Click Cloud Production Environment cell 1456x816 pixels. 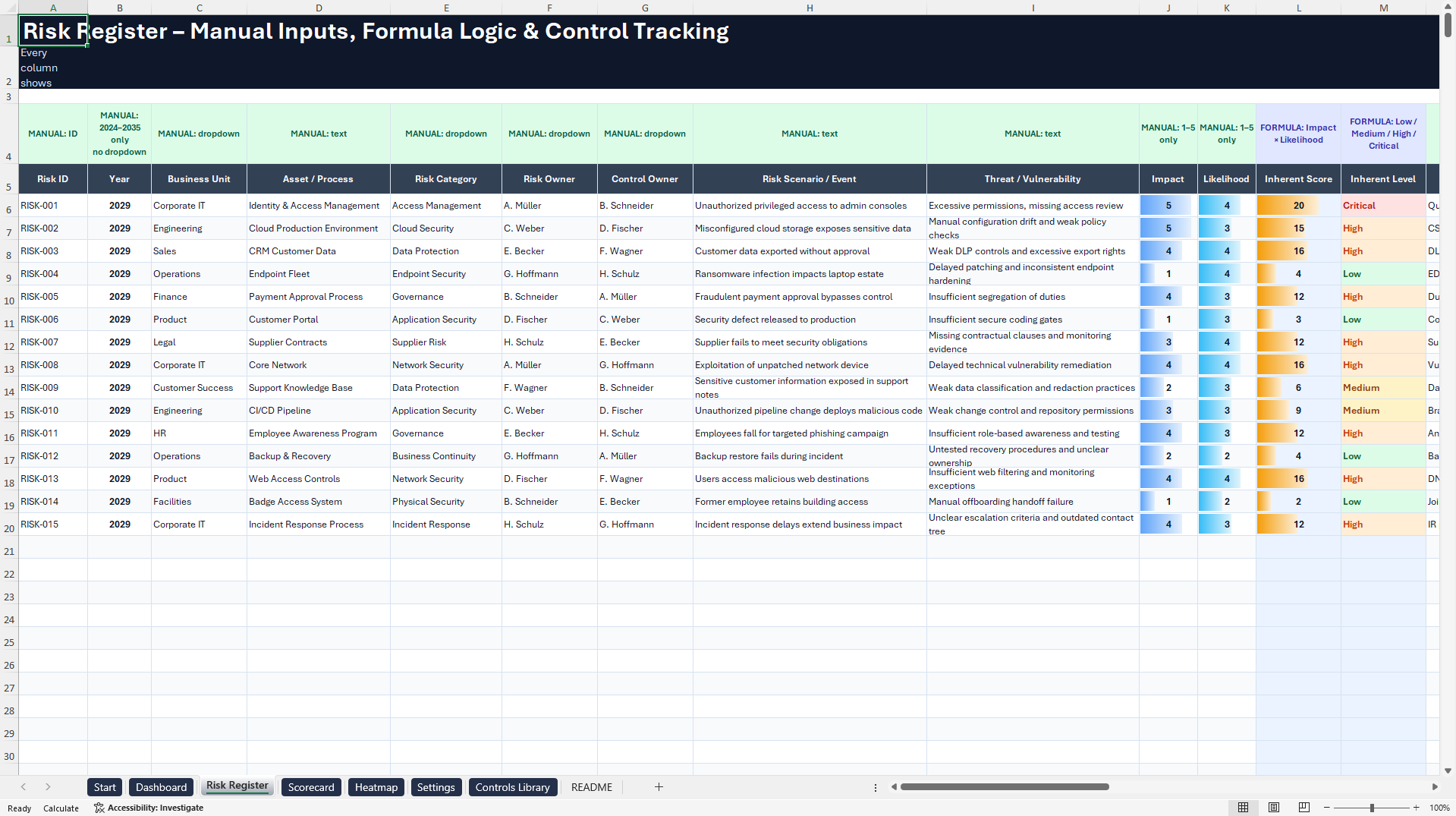(319, 228)
